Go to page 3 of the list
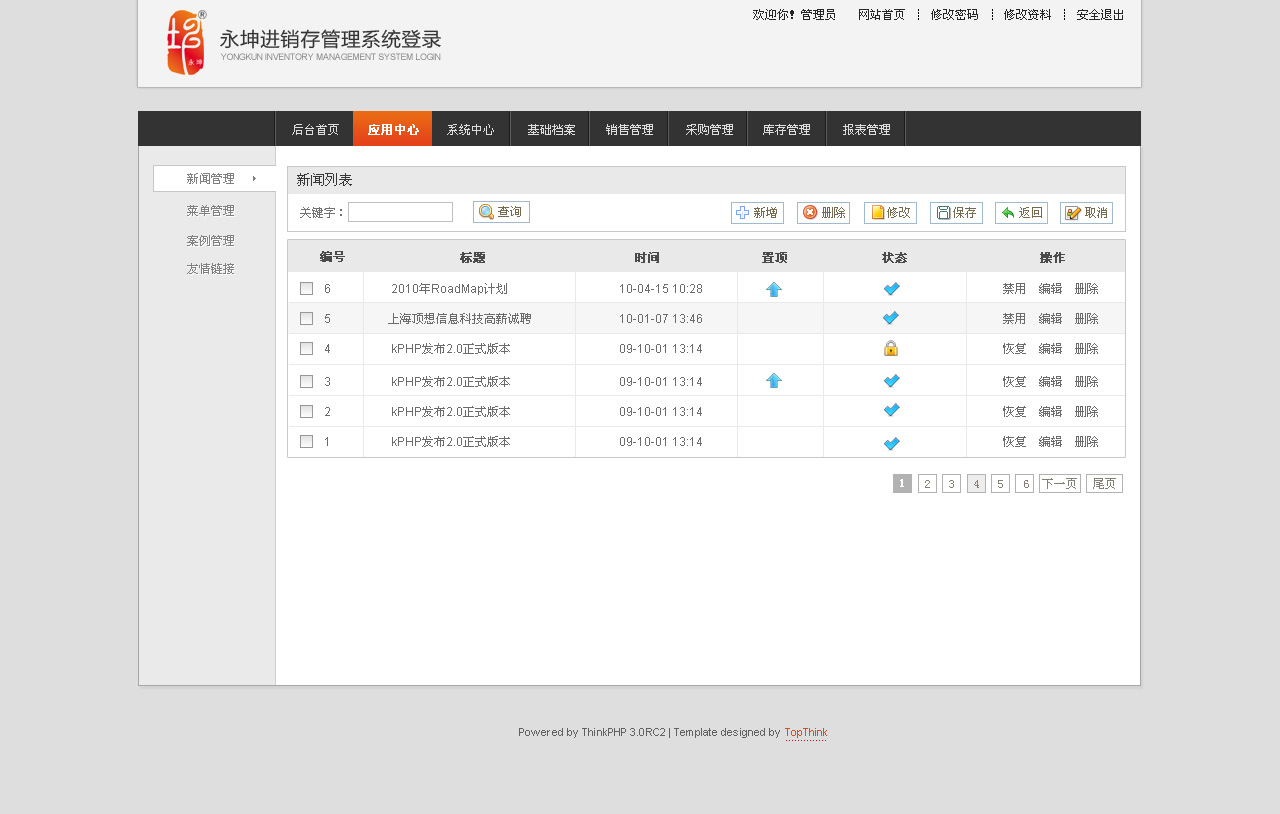The height and width of the screenshot is (814, 1280). [x=951, y=484]
